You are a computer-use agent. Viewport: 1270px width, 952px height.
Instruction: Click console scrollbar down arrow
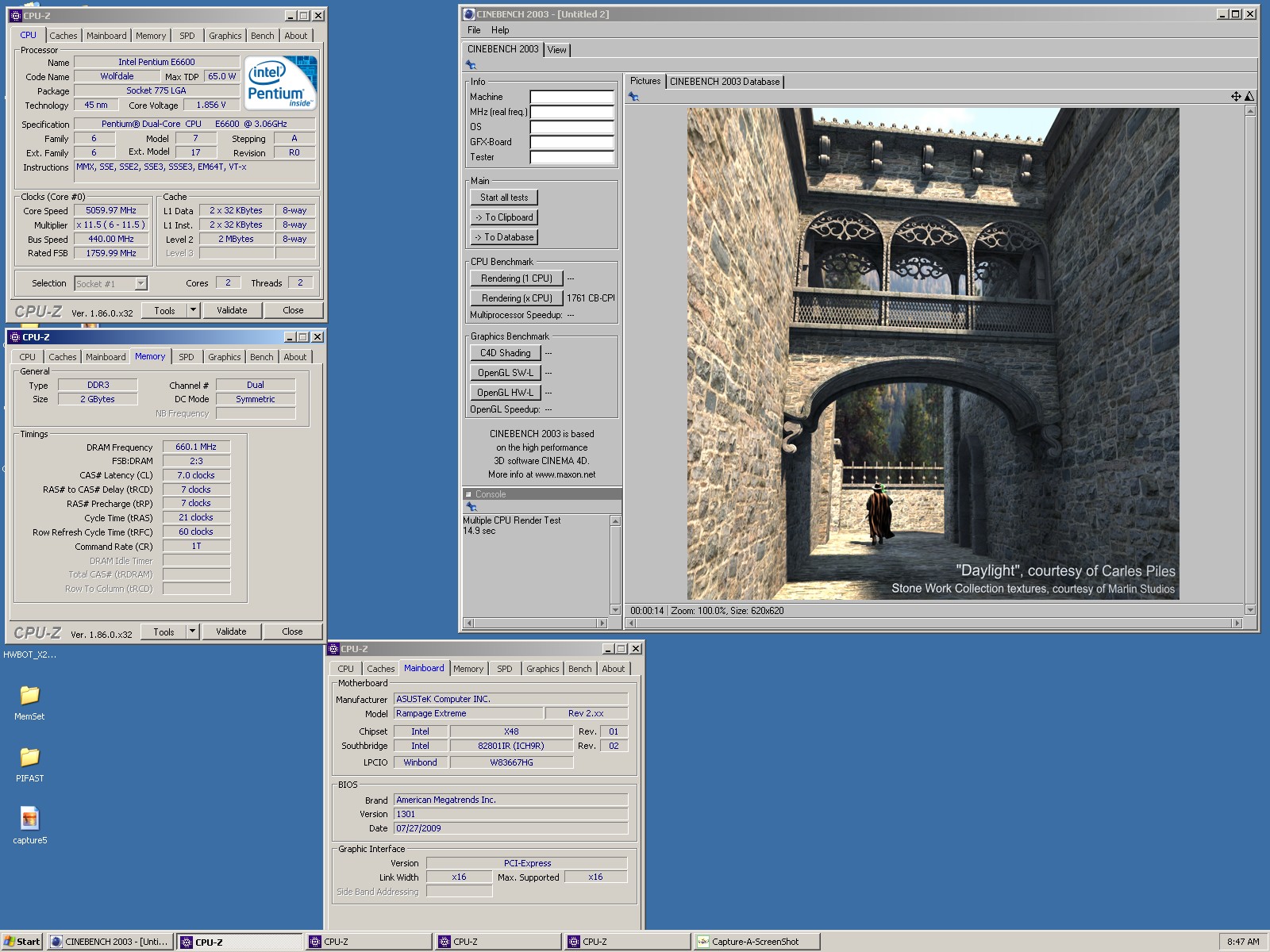[x=615, y=610]
